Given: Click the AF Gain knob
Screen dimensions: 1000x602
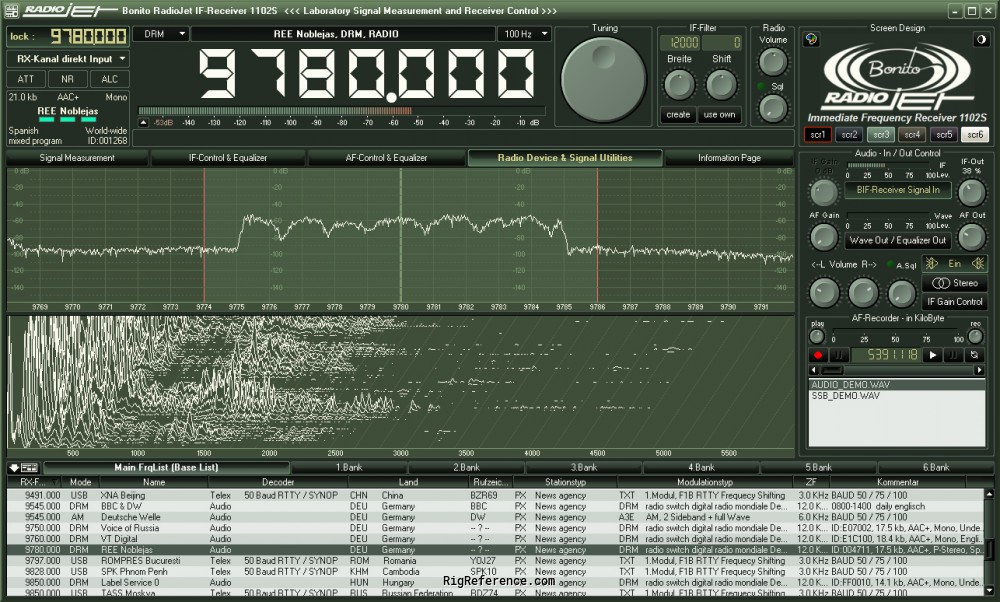Looking at the screenshot, I should click(823, 237).
